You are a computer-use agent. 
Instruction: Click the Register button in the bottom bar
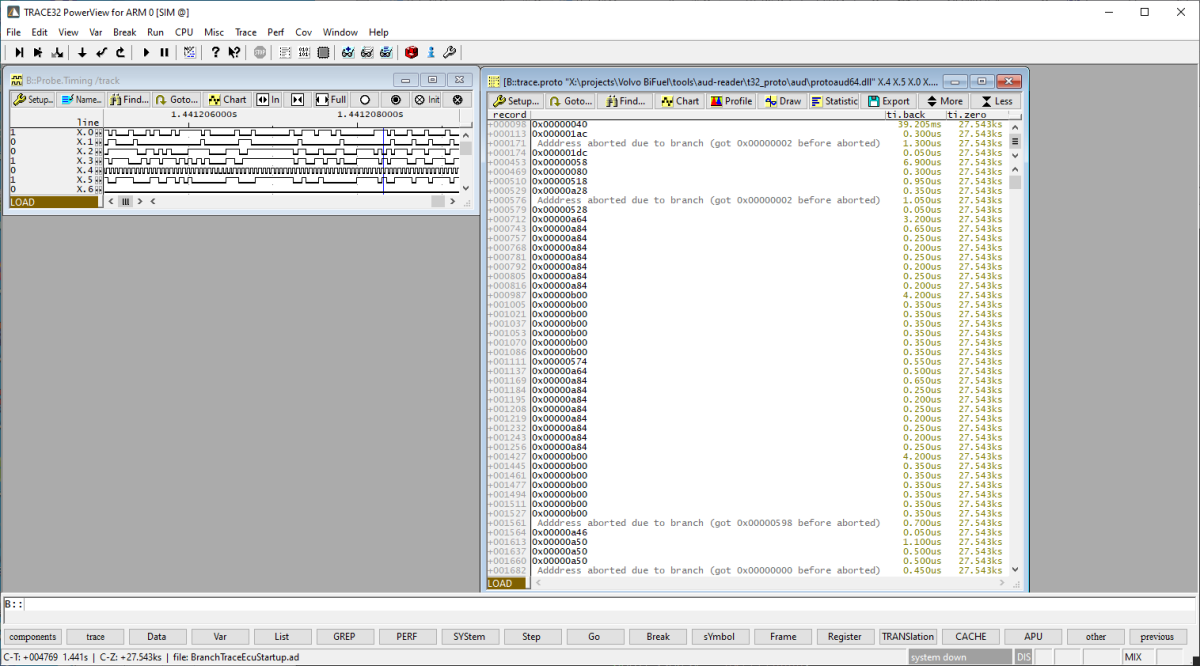pos(845,636)
